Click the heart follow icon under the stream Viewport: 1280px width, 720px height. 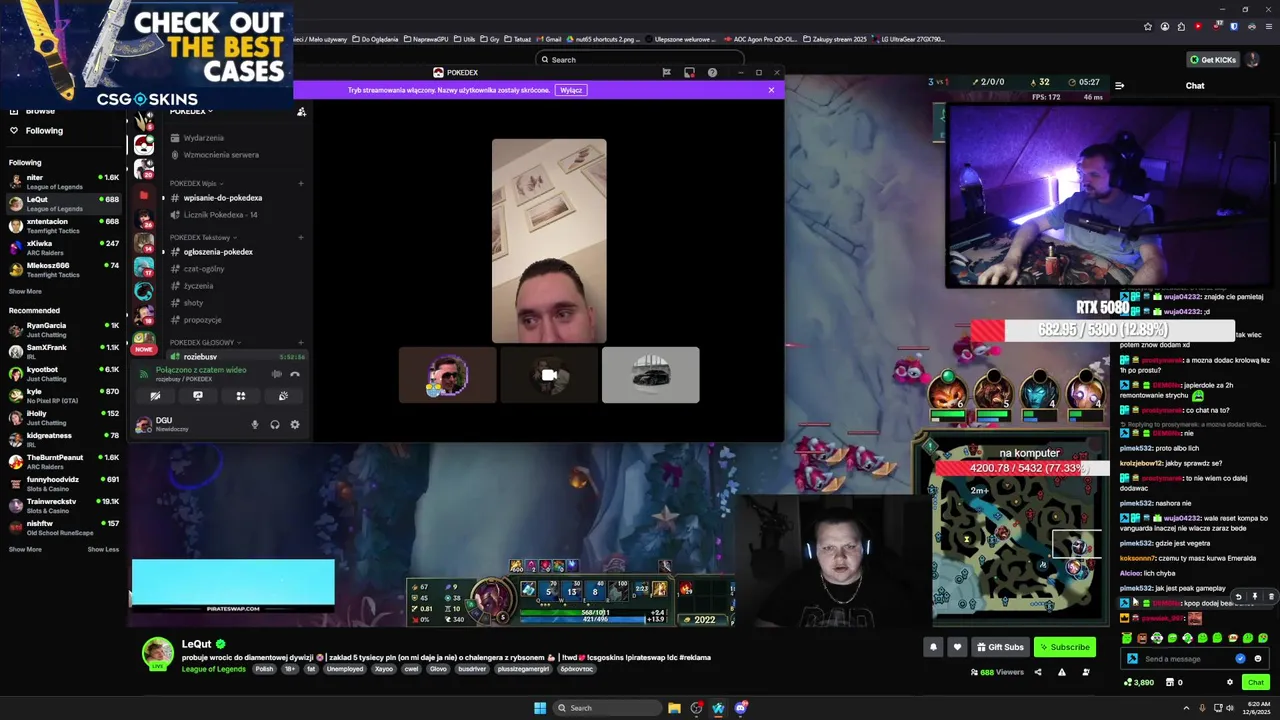957,647
